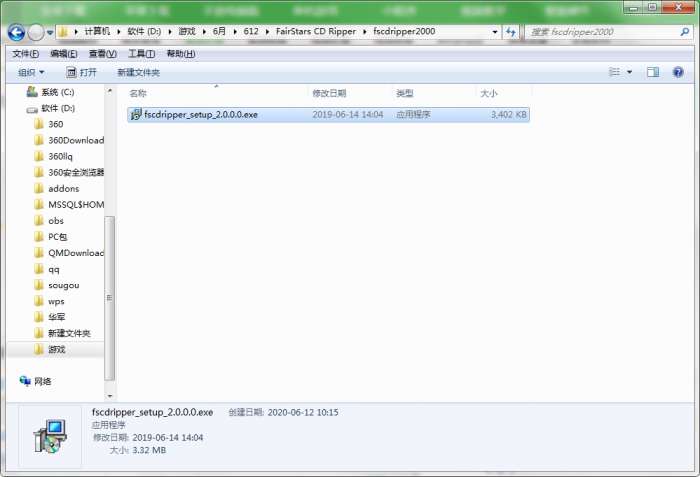Select 游戏 breadcrumb in the address bar
Viewport: 700px width, 477px height.
tap(187, 31)
